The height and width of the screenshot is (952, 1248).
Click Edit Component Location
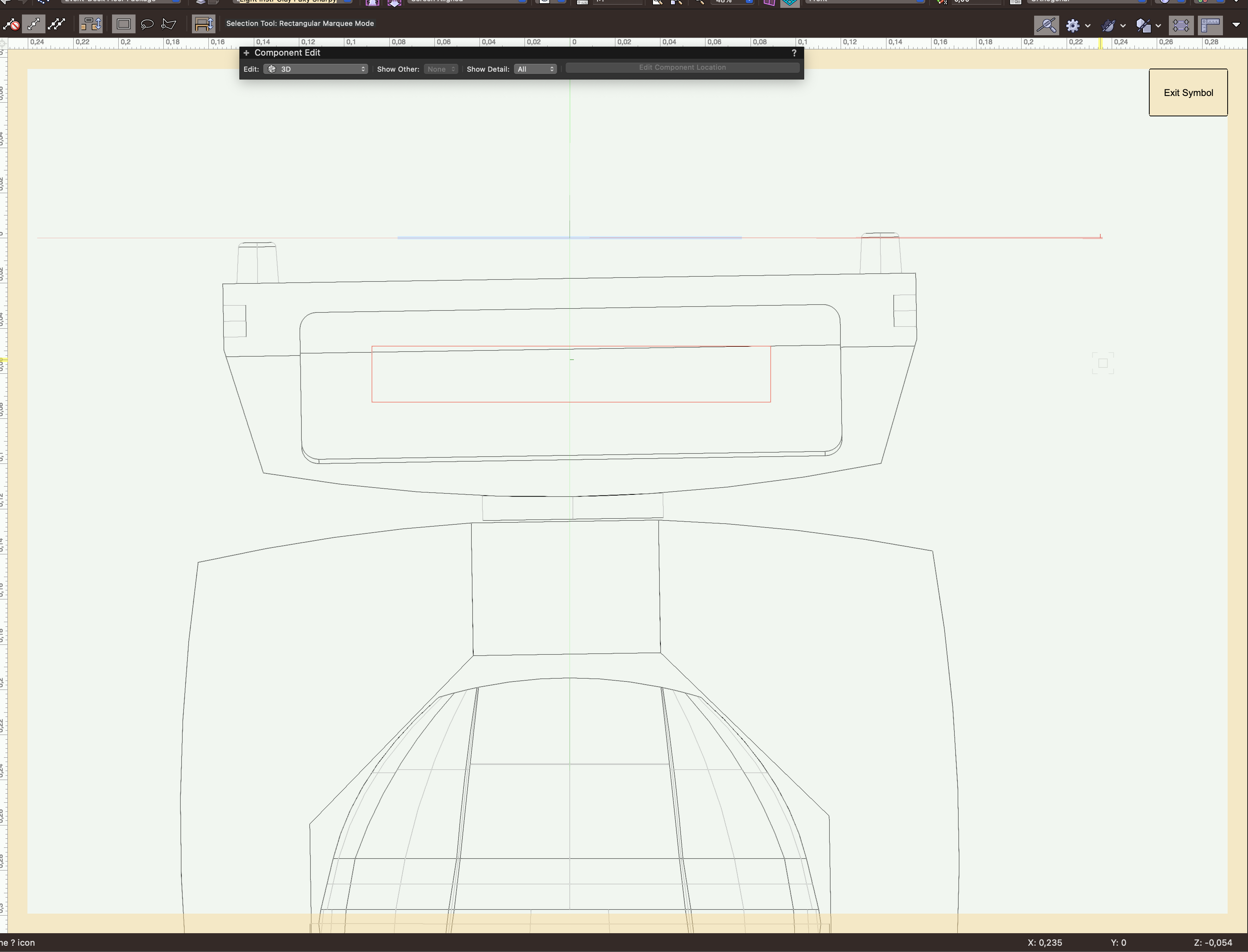pos(682,67)
